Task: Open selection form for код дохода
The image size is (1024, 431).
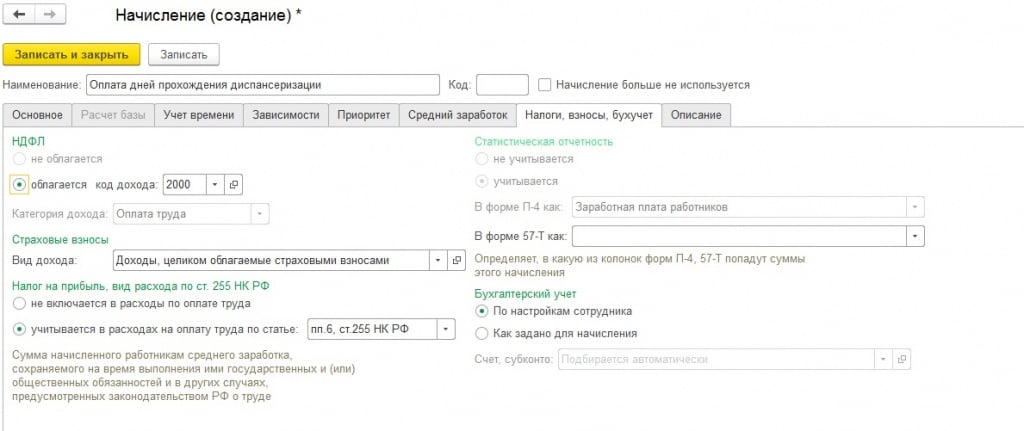Action: coord(234,184)
